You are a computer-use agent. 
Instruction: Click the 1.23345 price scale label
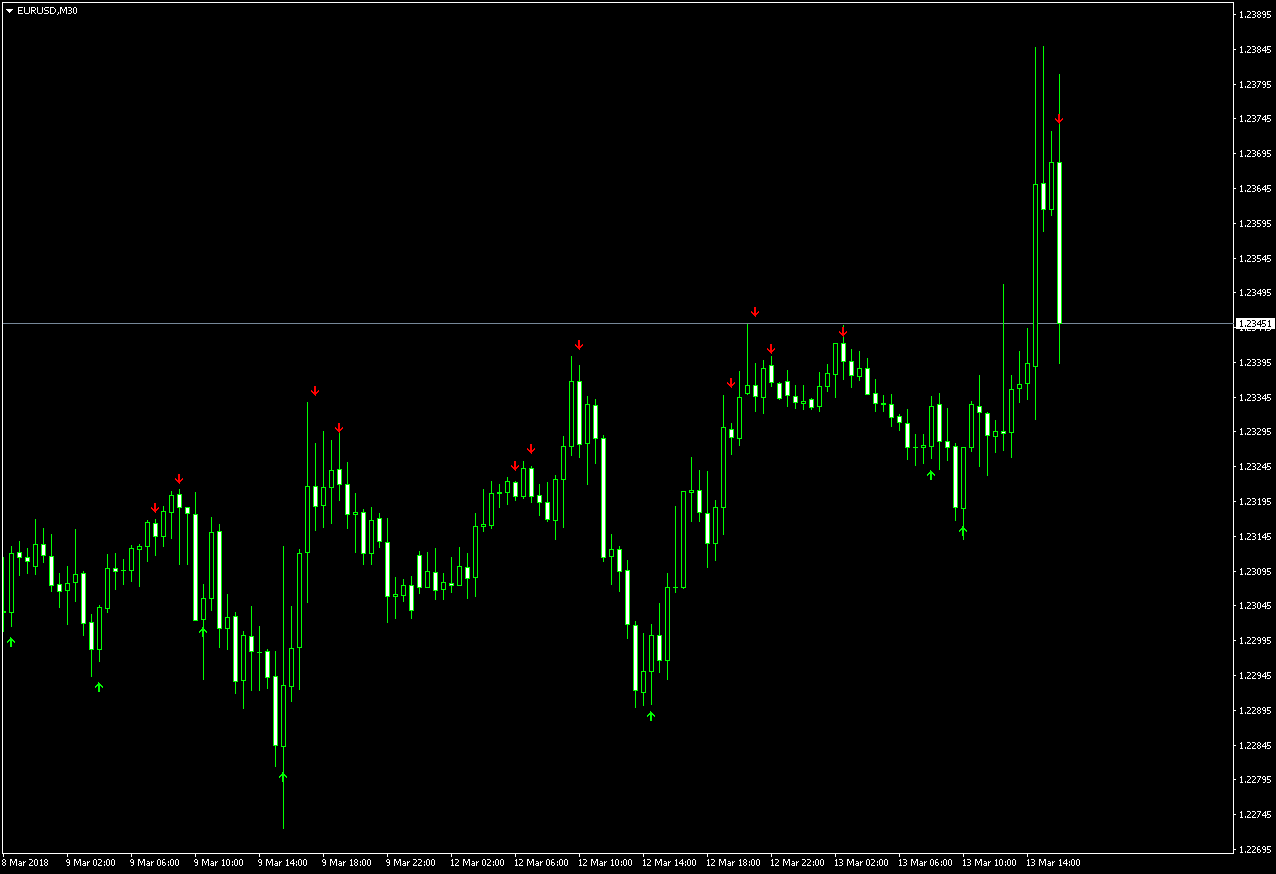(x=1256, y=398)
